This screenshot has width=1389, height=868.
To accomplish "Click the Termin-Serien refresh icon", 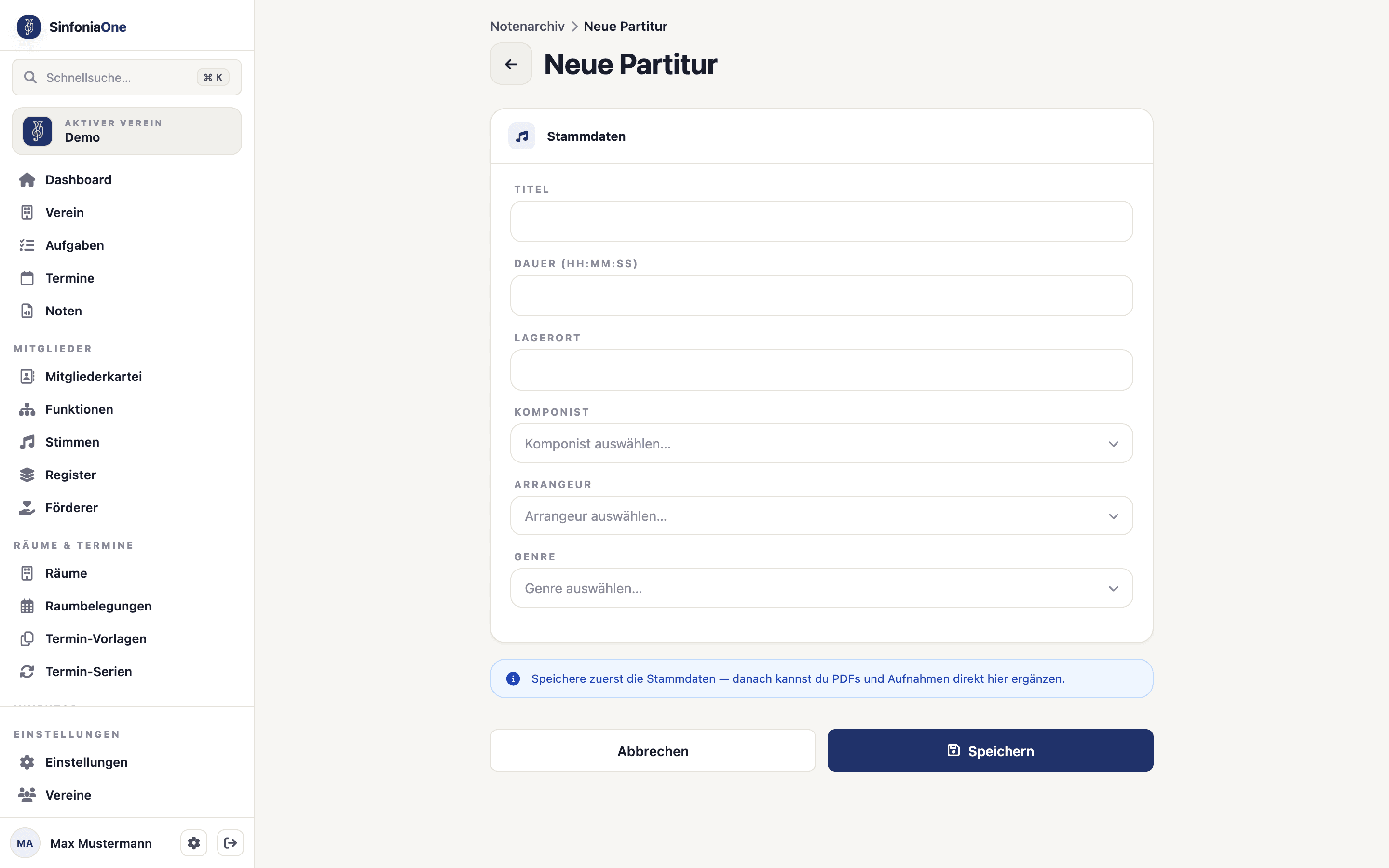I will (x=27, y=672).
